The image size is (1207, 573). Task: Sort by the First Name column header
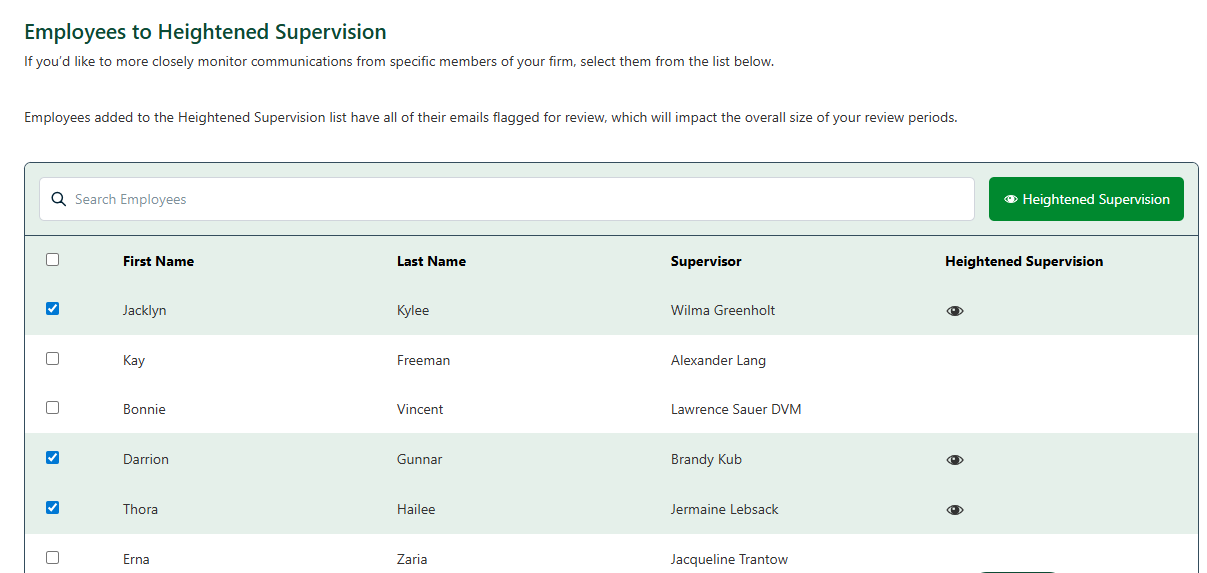[158, 261]
